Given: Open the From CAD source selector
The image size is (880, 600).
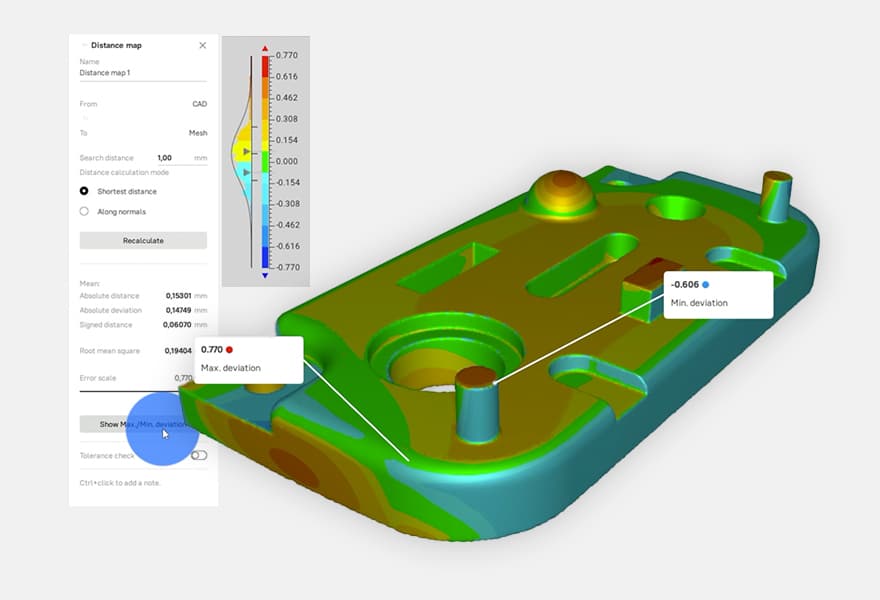Looking at the screenshot, I should [x=199, y=104].
